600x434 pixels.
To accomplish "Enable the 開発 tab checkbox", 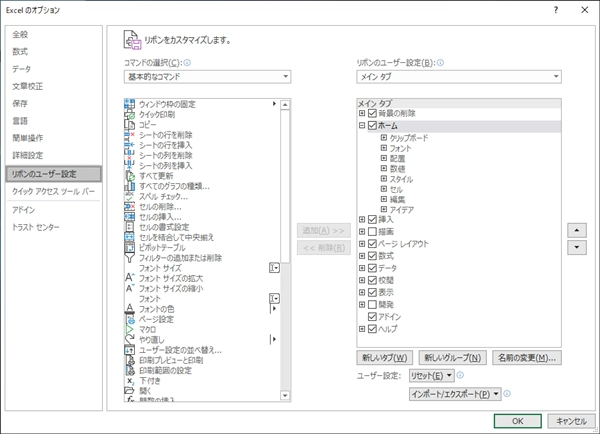I will click(372, 305).
